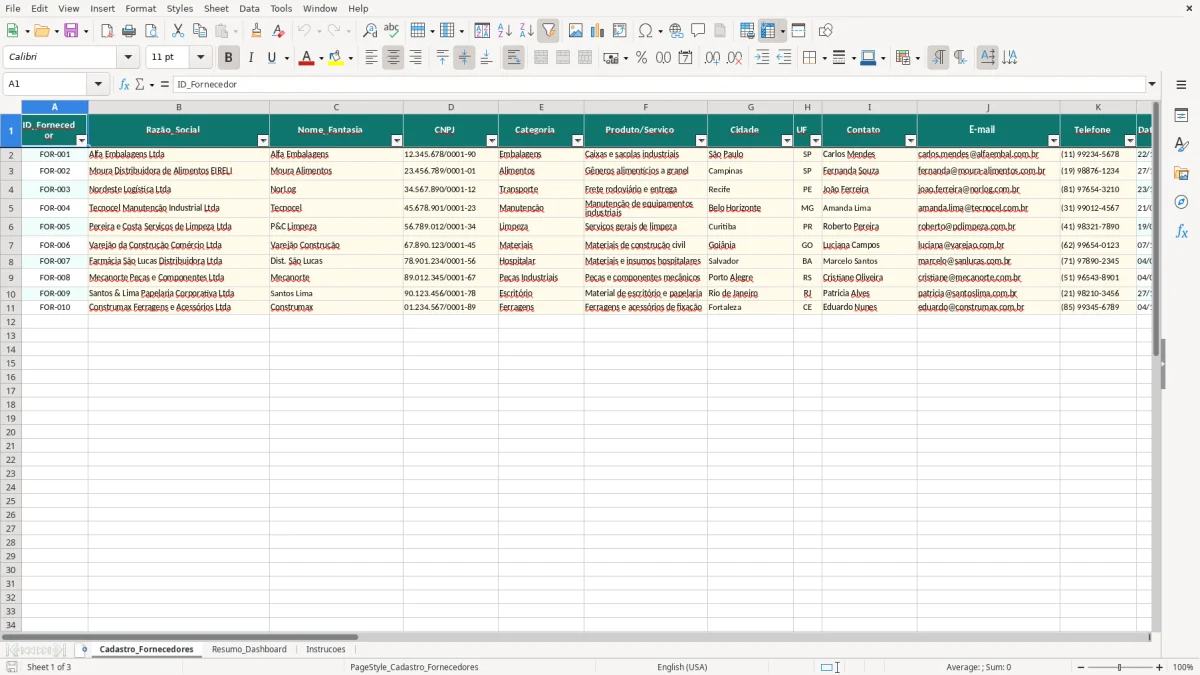Click the horizontal scrollbar thumb
Image resolution: width=1200 pixels, height=675 pixels.
pos(180,636)
